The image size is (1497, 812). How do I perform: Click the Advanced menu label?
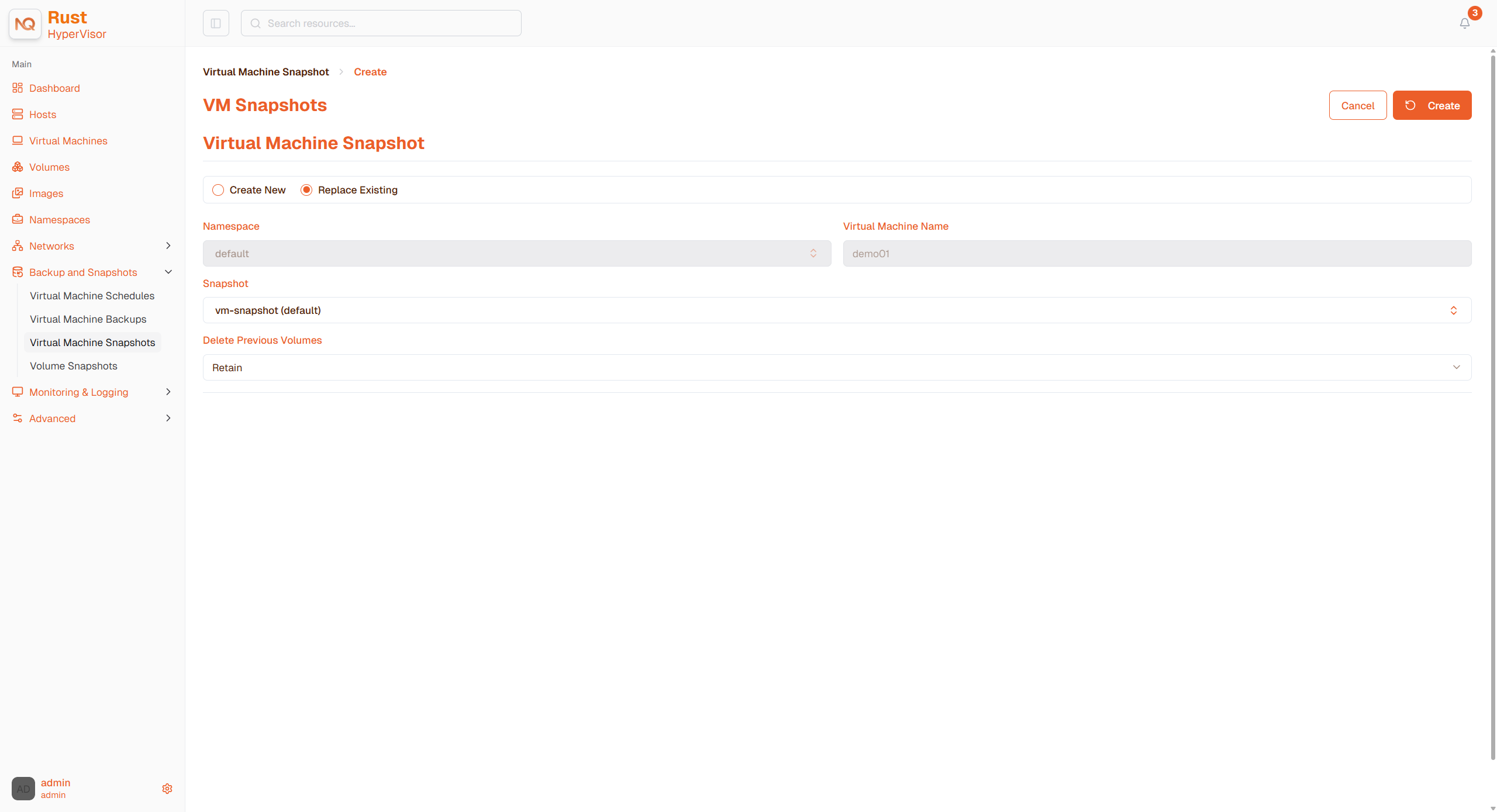53,419
